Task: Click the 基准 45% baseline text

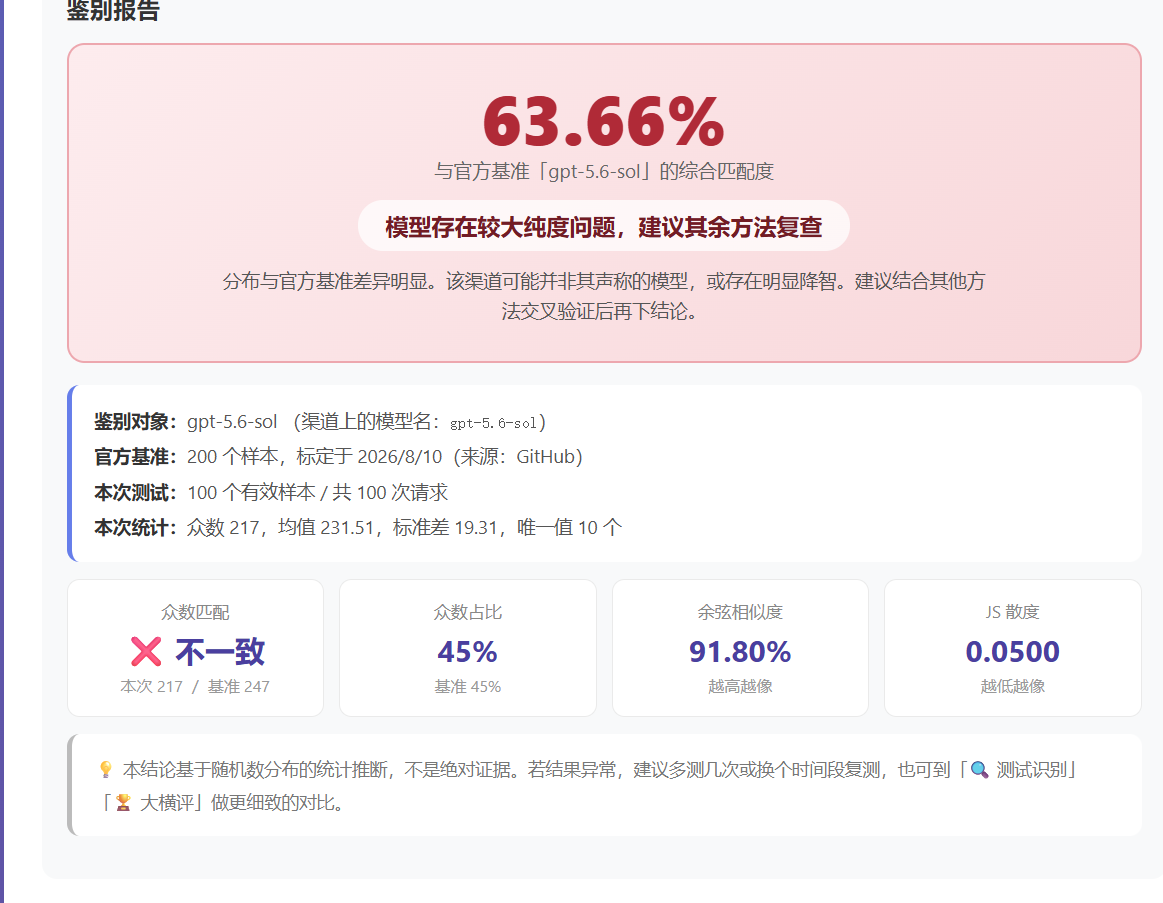Action: click(467, 686)
